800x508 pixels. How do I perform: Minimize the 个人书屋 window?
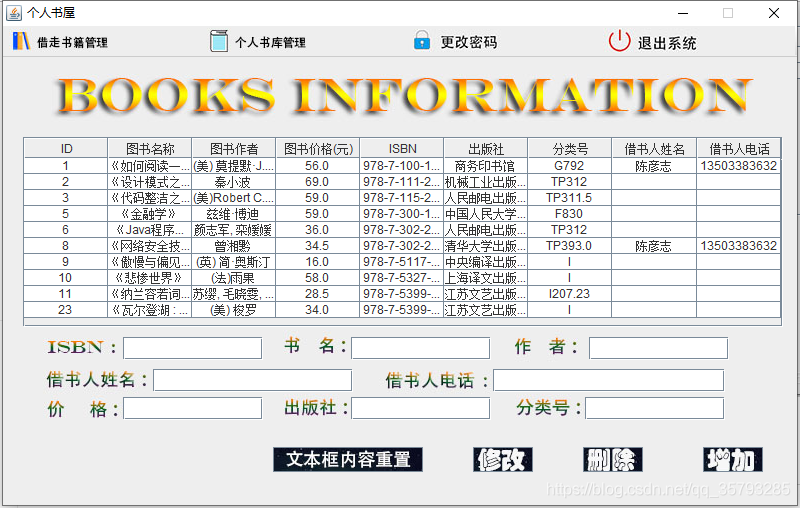(x=684, y=13)
